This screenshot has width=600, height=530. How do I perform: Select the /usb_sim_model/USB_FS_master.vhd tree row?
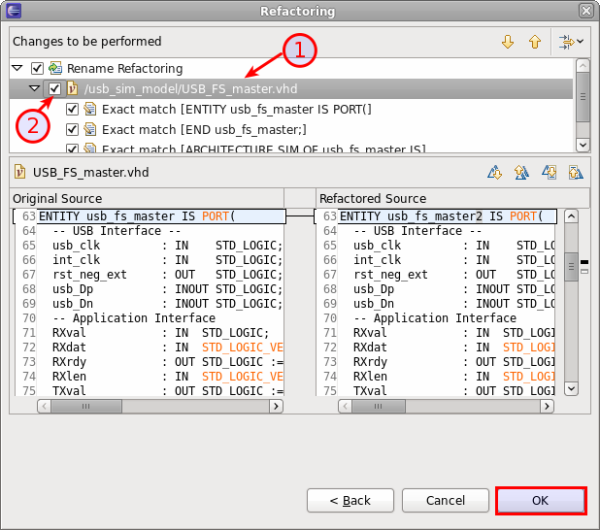(291, 89)
